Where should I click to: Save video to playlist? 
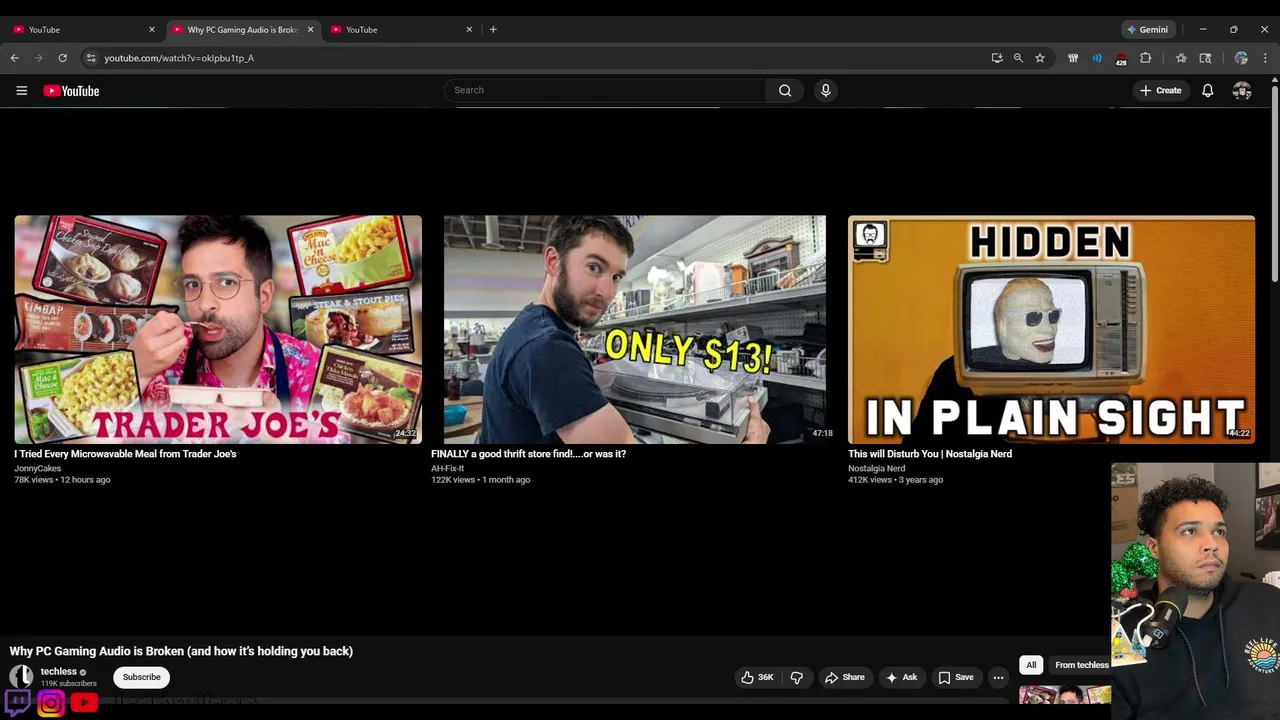(x=956, y=677)
